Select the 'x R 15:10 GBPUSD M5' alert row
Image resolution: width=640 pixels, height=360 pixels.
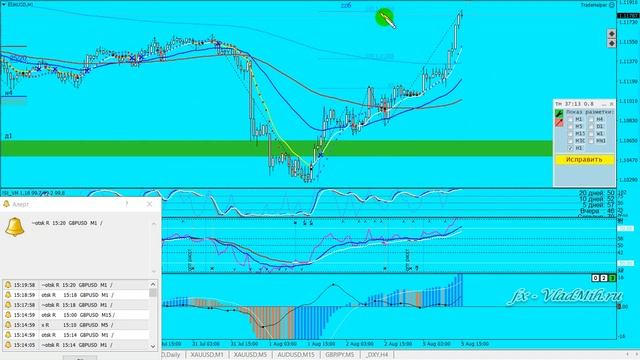(x=76, y=325)
